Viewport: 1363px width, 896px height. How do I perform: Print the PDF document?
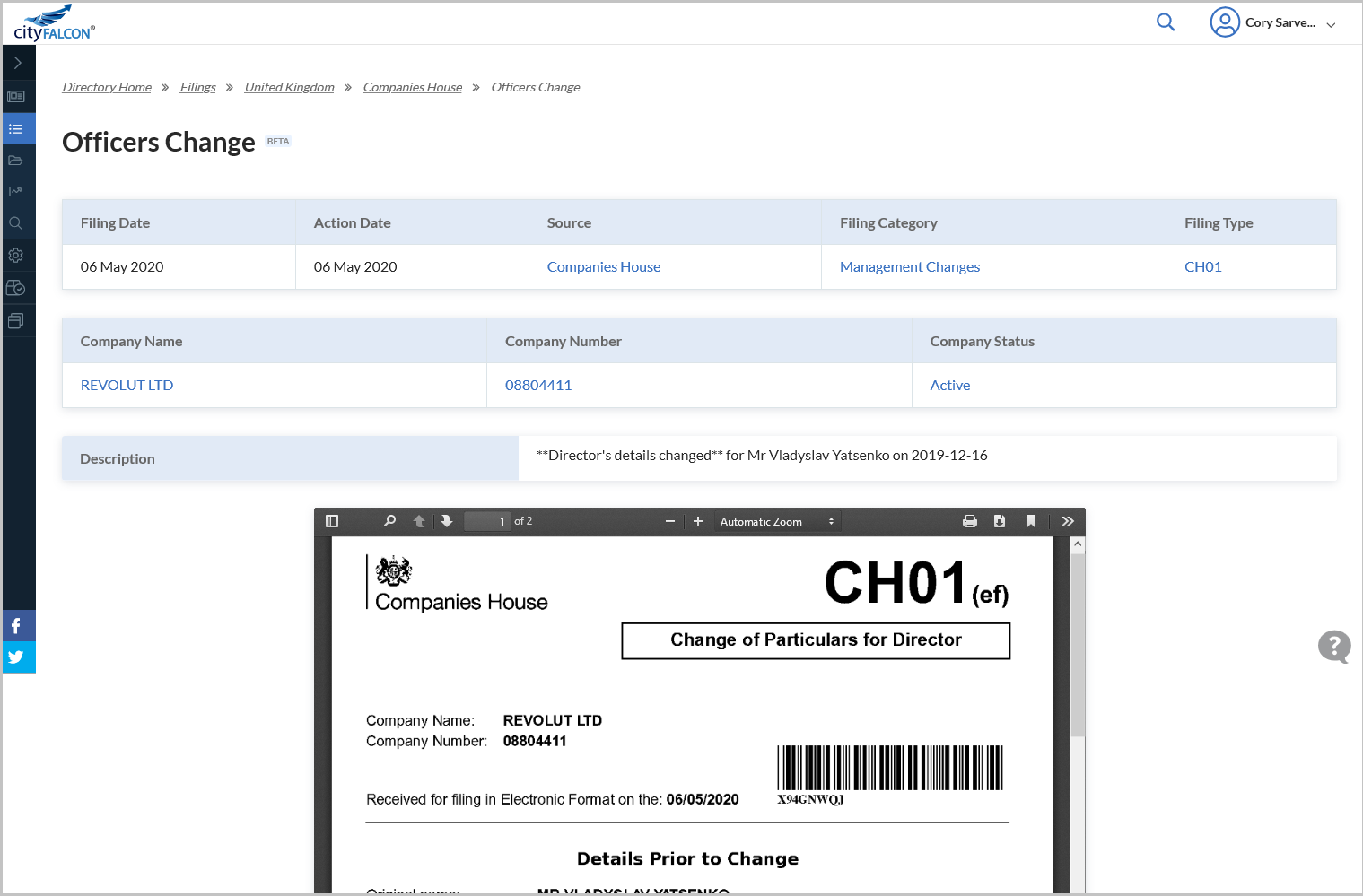pyautogui.click(x=970, y=521)
